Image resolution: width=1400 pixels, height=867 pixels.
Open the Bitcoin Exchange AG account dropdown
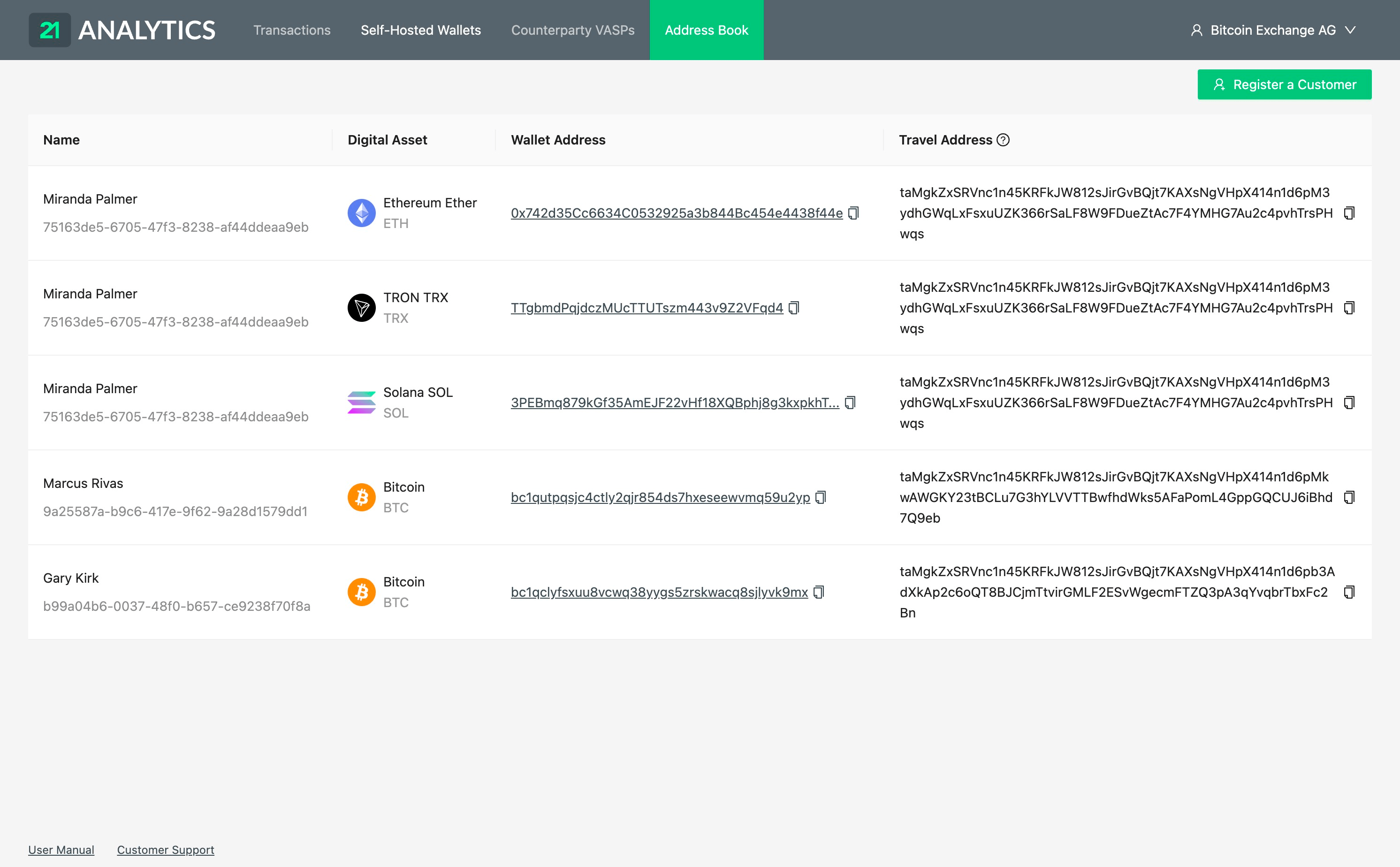tap(1275, 29)
